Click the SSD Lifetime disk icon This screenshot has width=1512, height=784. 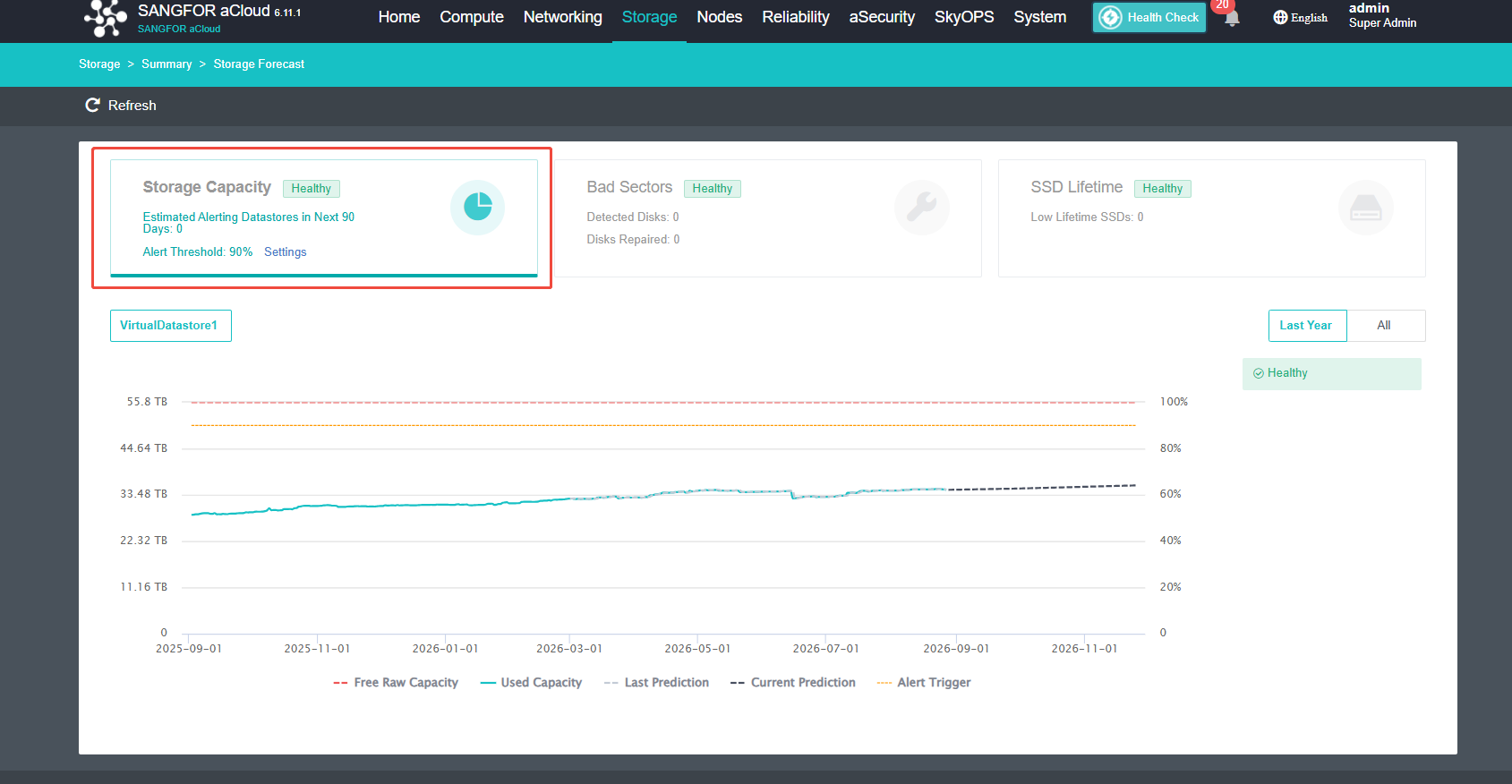pyautogui.click(x=1365, y=208)
